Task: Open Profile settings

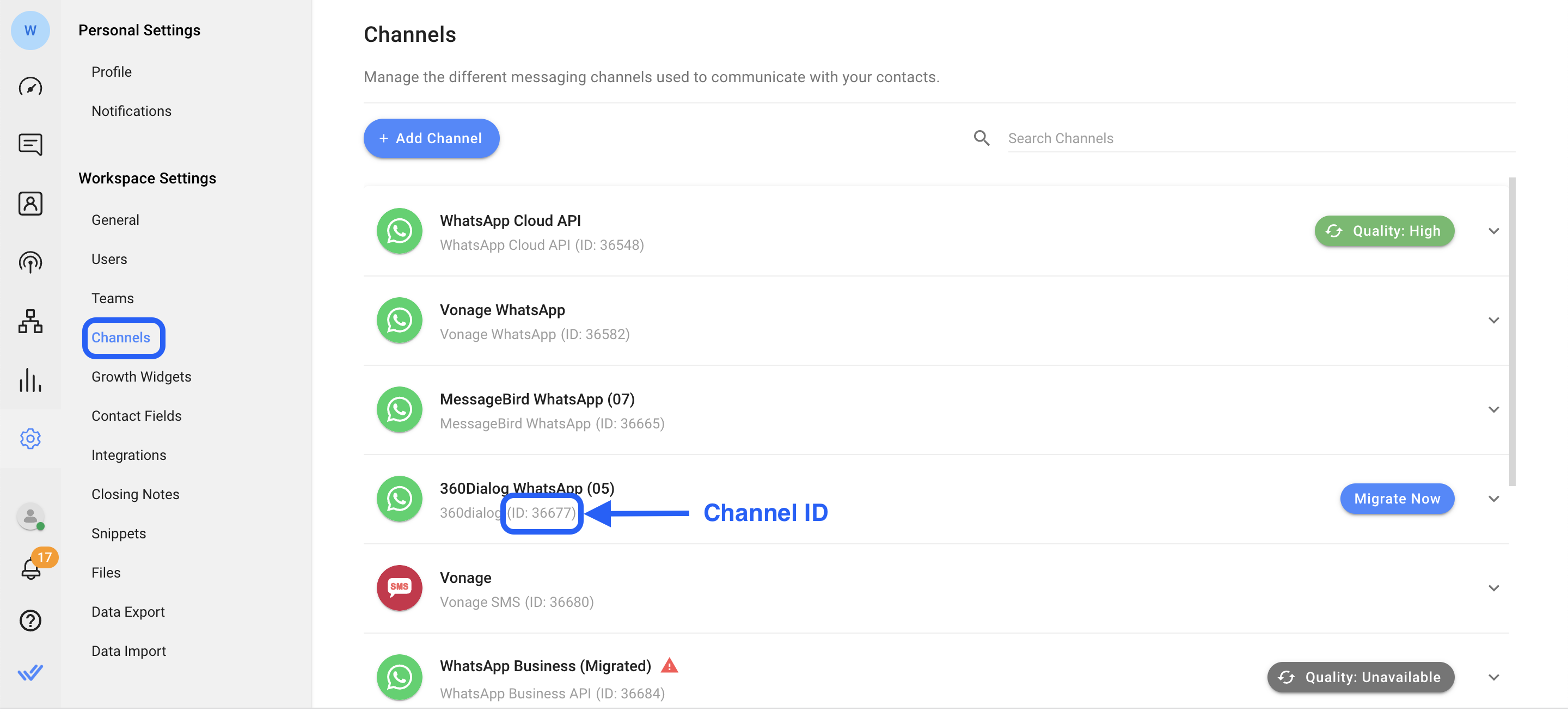Action: 112,72
